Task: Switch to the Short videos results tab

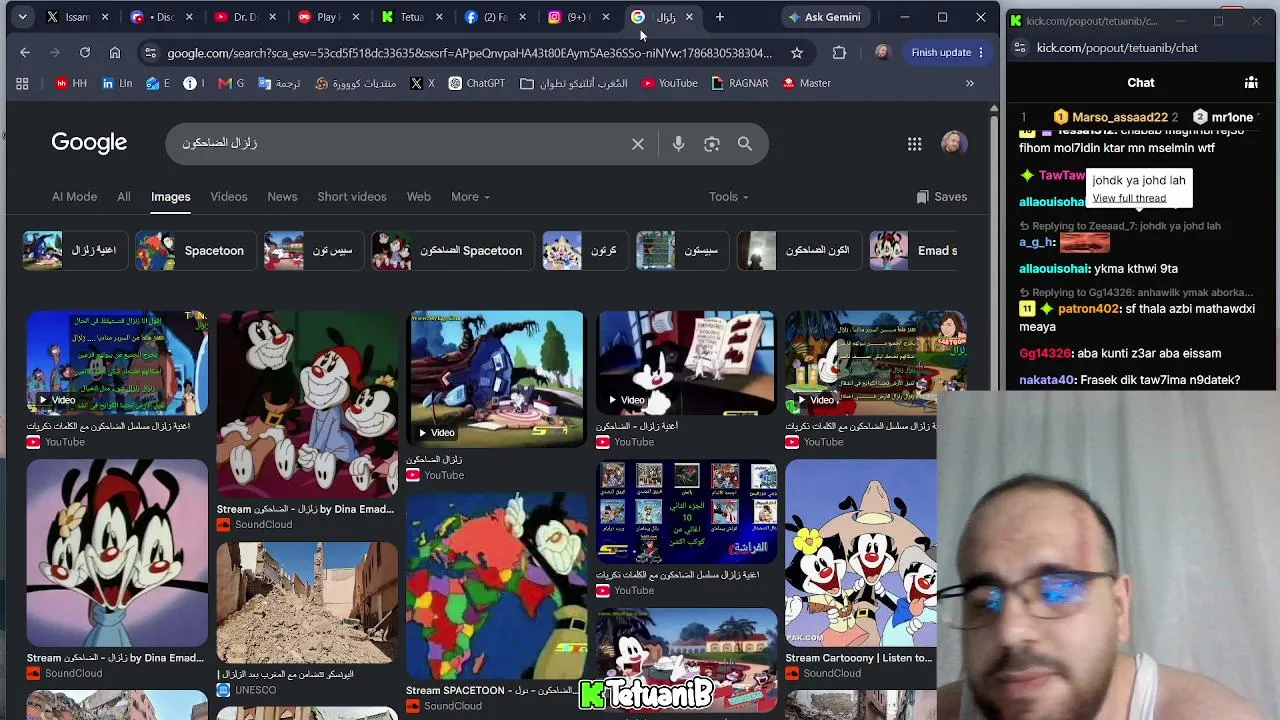Action: coord(352,197)
